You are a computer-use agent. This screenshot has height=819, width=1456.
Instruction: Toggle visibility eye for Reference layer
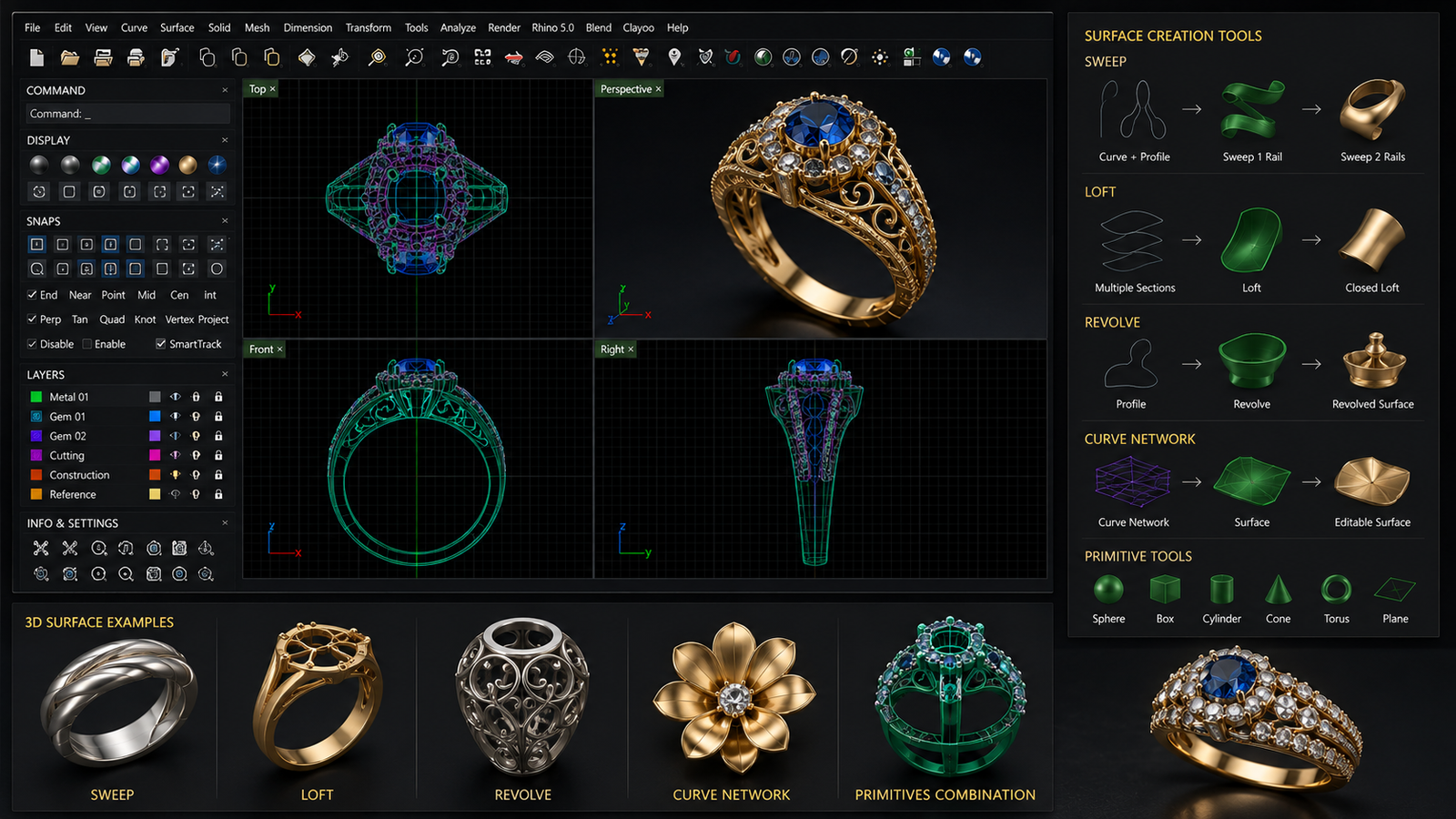[x=175, y=494]
